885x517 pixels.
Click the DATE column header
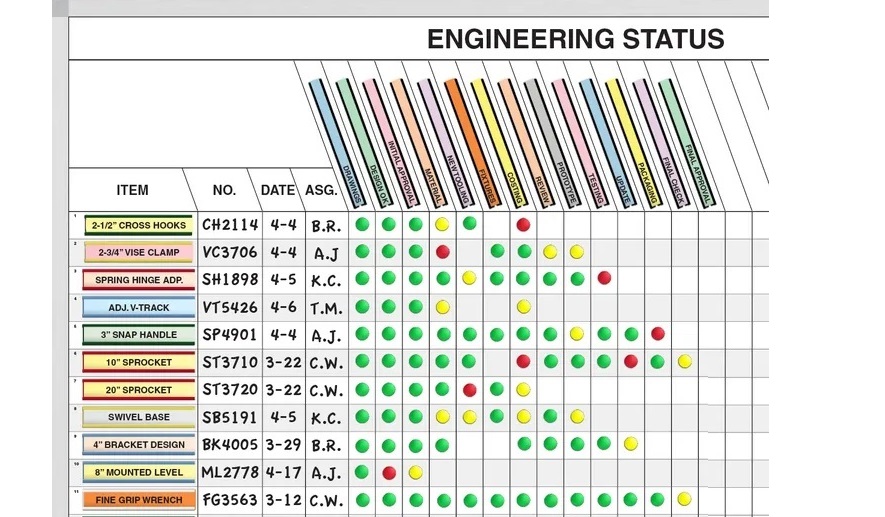click(278, 190)
